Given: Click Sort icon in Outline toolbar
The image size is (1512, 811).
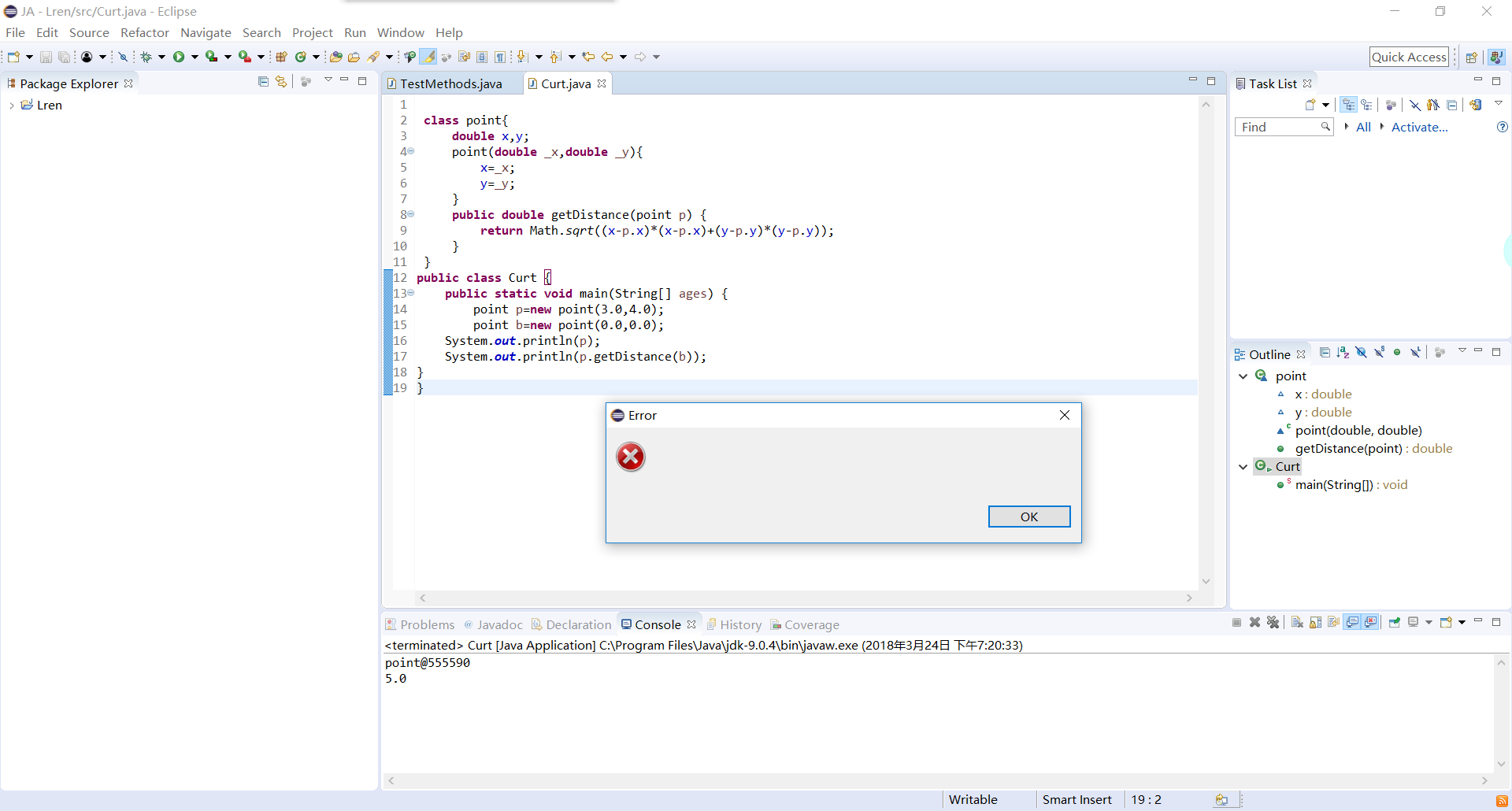Looking at the screenshot, I should point(1343,353).
